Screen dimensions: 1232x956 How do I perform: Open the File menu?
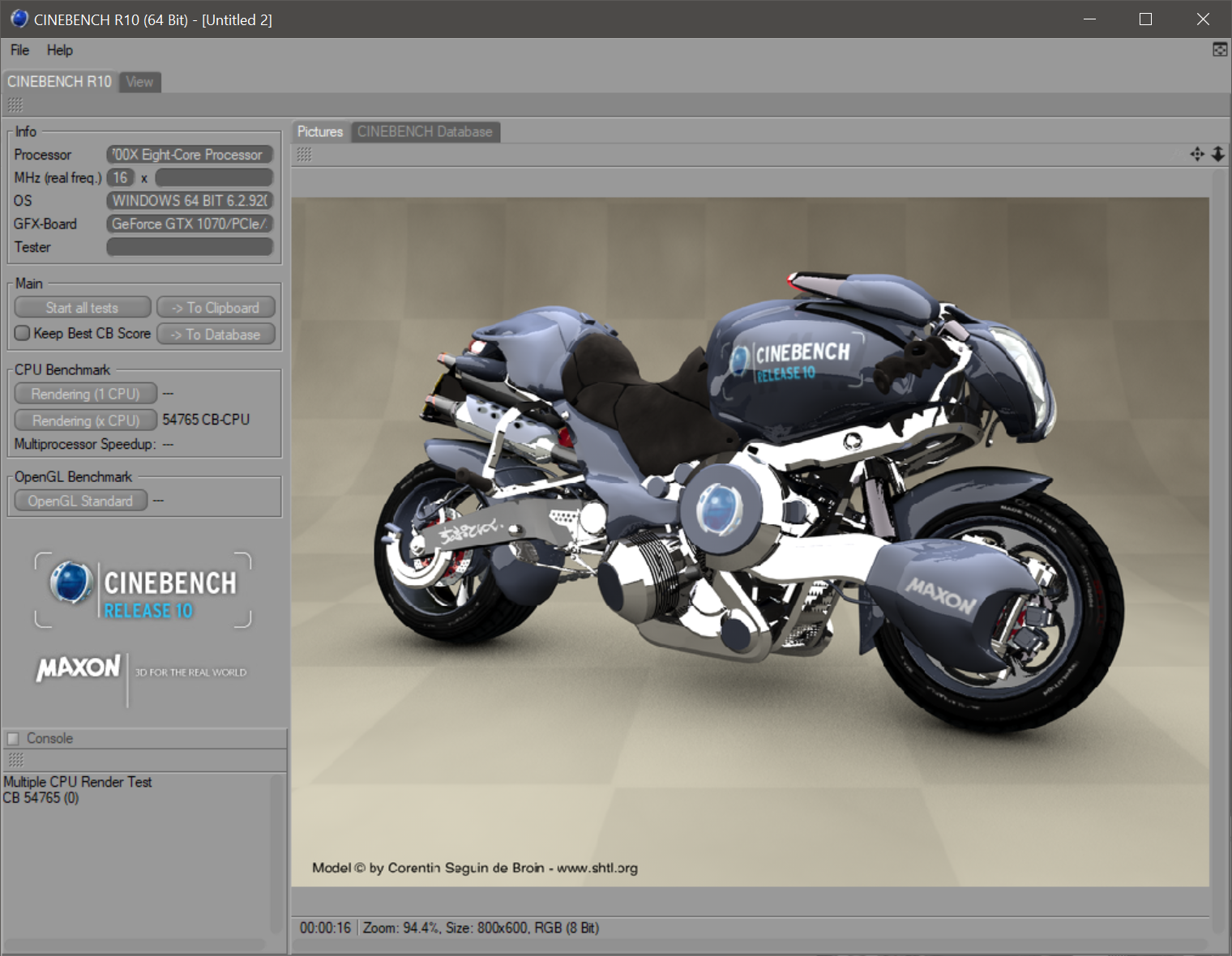click(x=19, y=50)
